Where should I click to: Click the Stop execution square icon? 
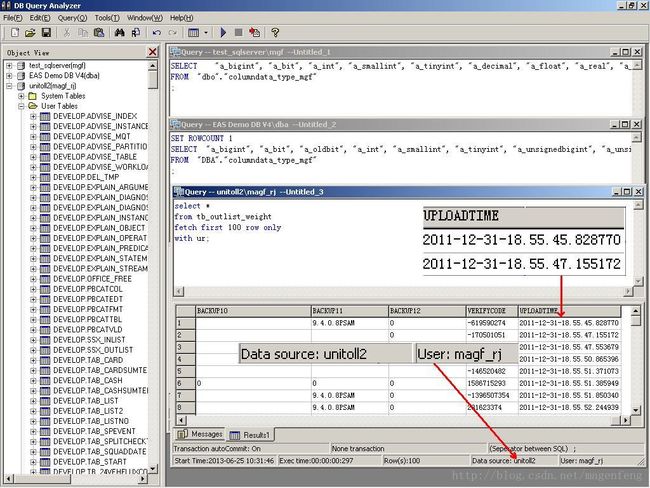click(x=238, y=32)
